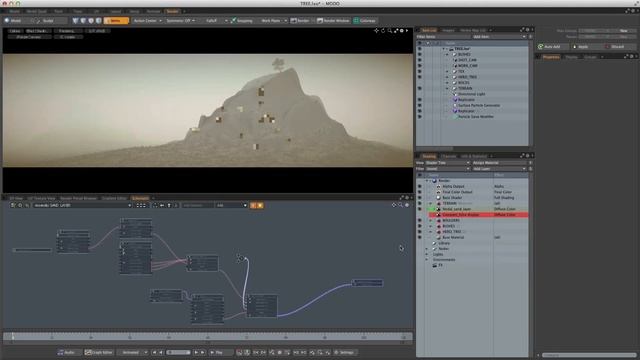Select Materials selection mode icon
The image size is (640, 360).
[99, 20]
